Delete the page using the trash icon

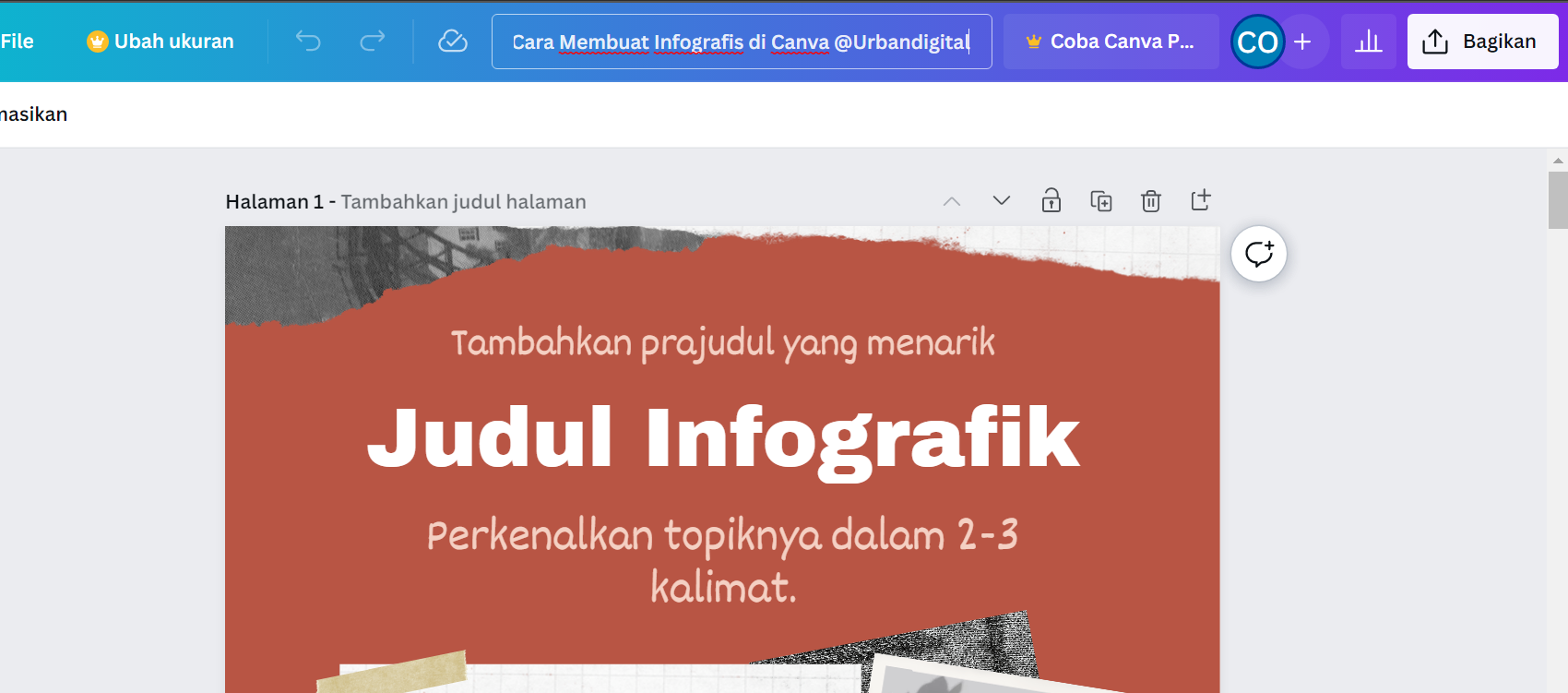(x=1150, y=200)
